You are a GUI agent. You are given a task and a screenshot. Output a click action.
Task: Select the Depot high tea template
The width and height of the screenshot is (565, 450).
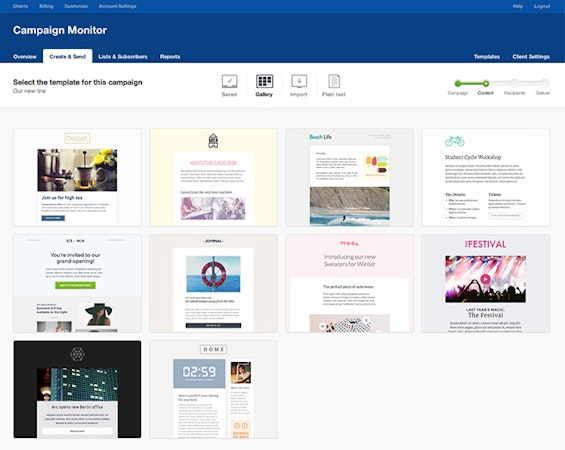(77, 177)
